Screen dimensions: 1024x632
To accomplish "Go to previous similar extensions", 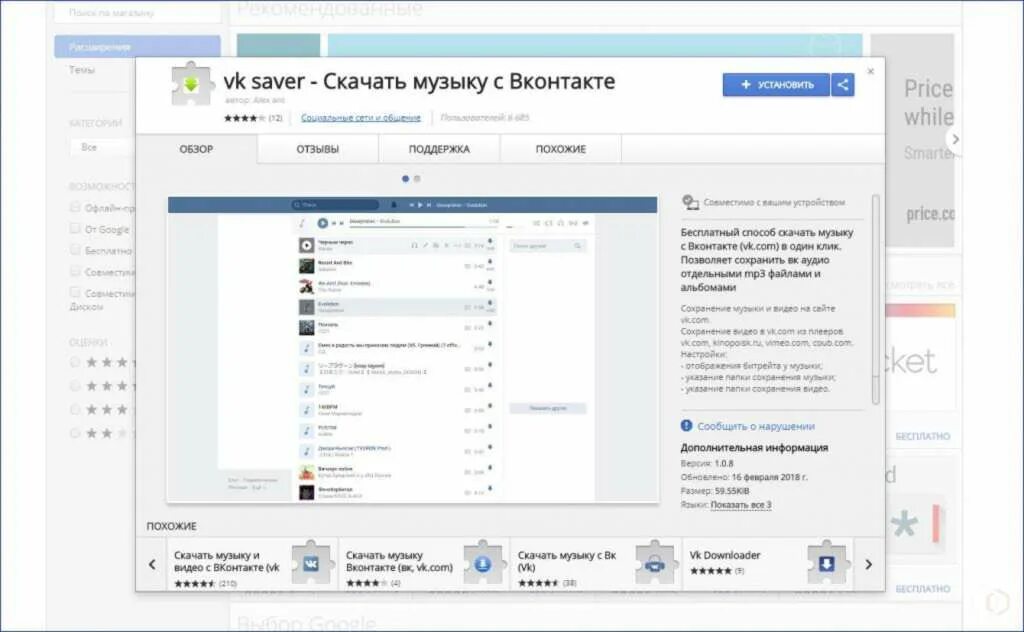I will coord(152,564).
